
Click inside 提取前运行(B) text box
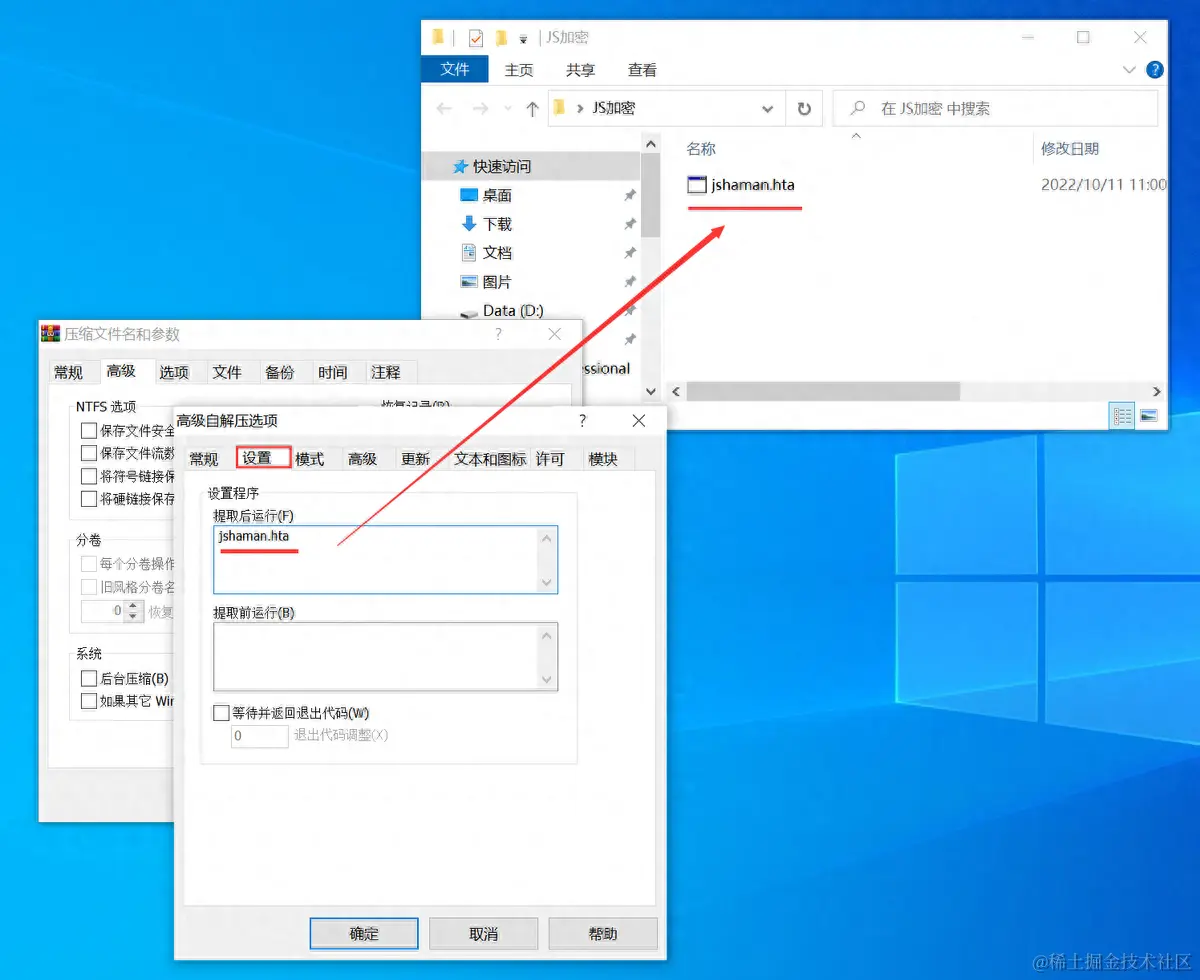tap(386, 657)
